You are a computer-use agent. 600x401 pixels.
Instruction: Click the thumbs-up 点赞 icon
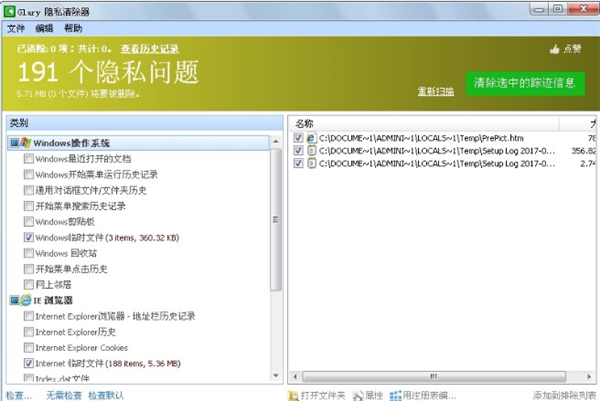pyautogui.click(x=554, y=48)
